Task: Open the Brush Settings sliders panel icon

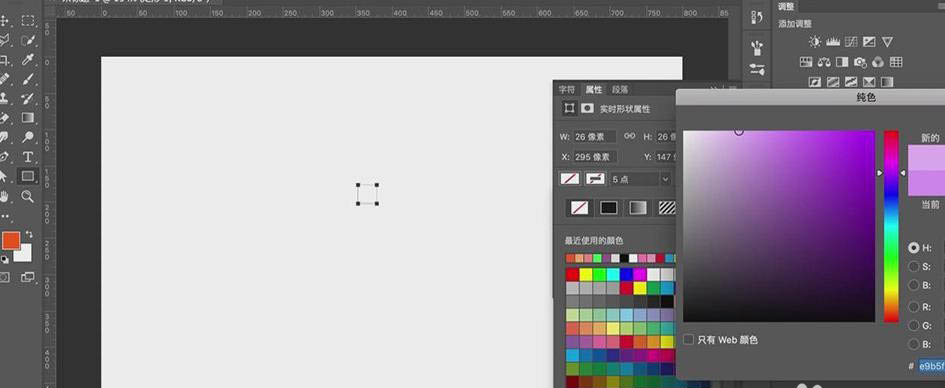Action: coord(757,69)
